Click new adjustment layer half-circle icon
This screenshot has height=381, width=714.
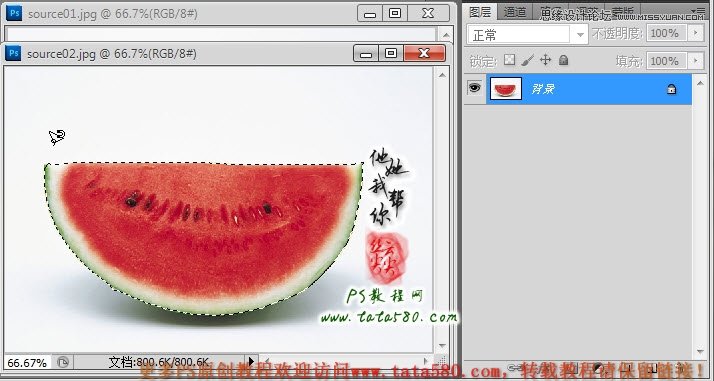(599, 367)
